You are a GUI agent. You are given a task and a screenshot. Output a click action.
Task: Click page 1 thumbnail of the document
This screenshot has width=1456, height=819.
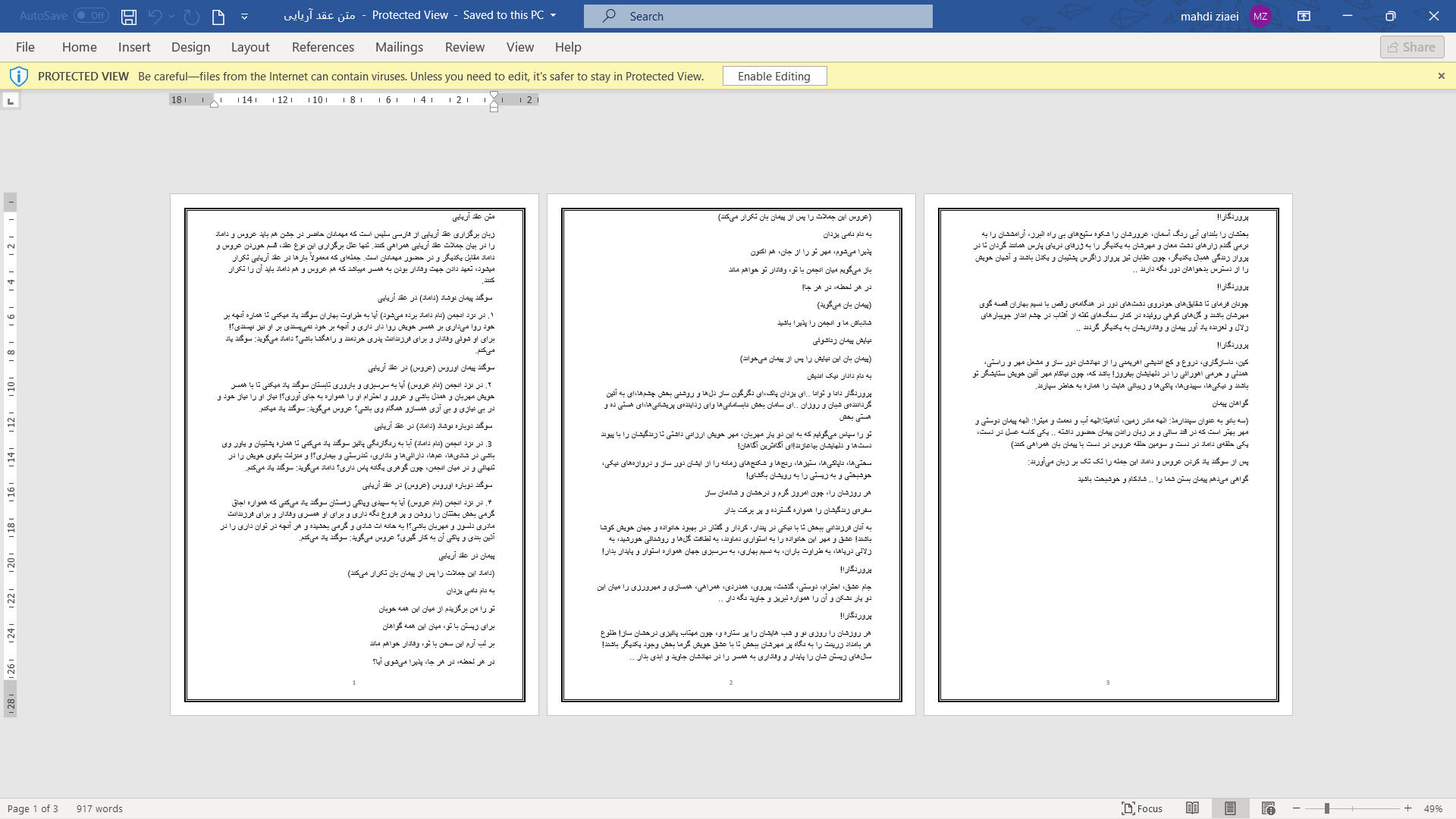pos(354,454)
